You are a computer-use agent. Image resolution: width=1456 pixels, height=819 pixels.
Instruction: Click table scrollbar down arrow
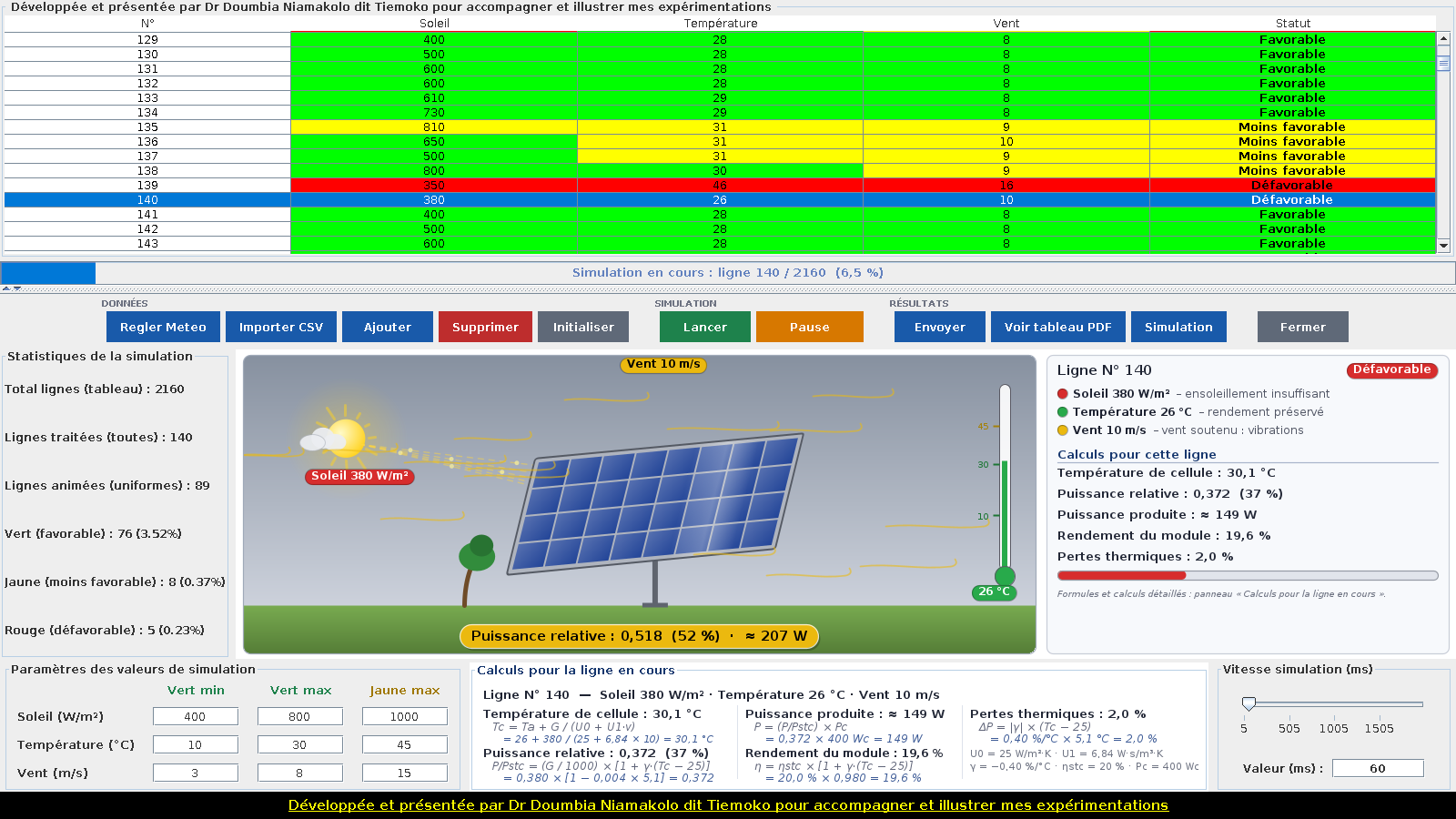1443,246
